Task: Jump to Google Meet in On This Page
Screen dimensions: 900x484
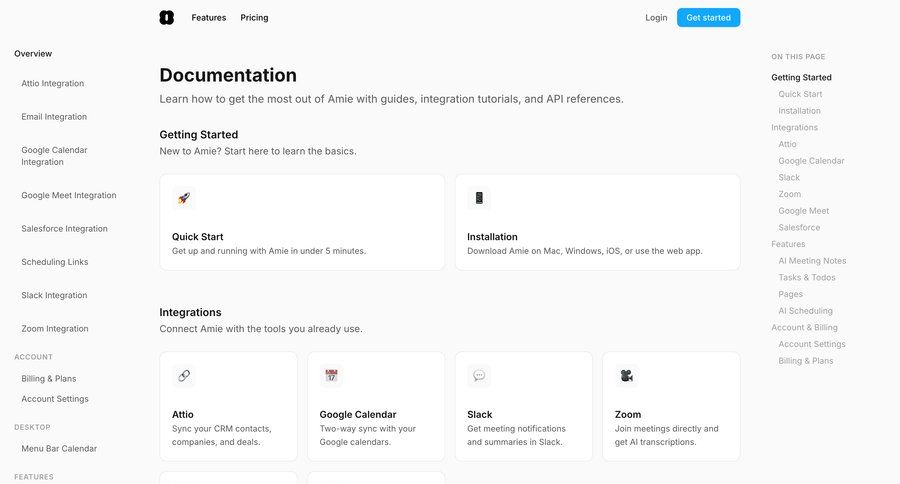Action: pyautogui.click(x=804, y=211)
